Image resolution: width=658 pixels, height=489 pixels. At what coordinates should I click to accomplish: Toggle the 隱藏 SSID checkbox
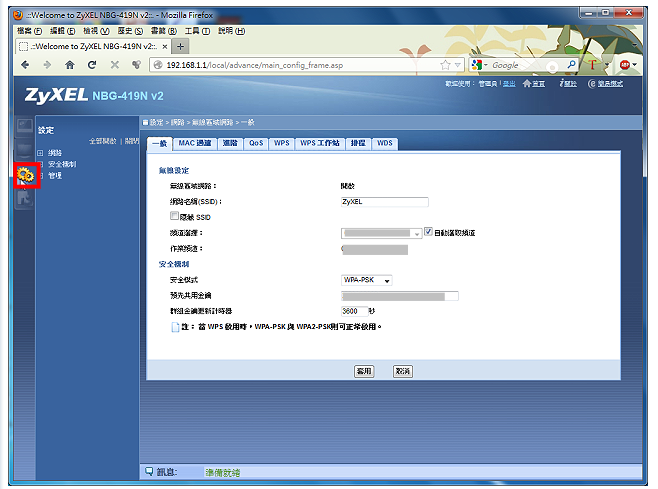[174, 216]
